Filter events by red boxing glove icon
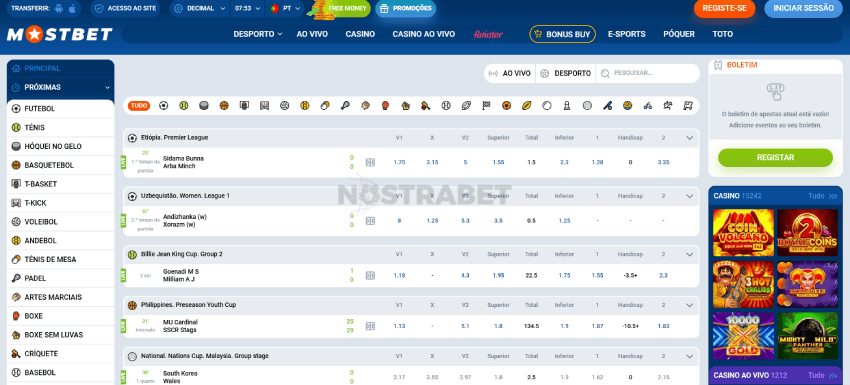Image resolution: width=850 pixels, height=385 pixels. pos(385,106)
